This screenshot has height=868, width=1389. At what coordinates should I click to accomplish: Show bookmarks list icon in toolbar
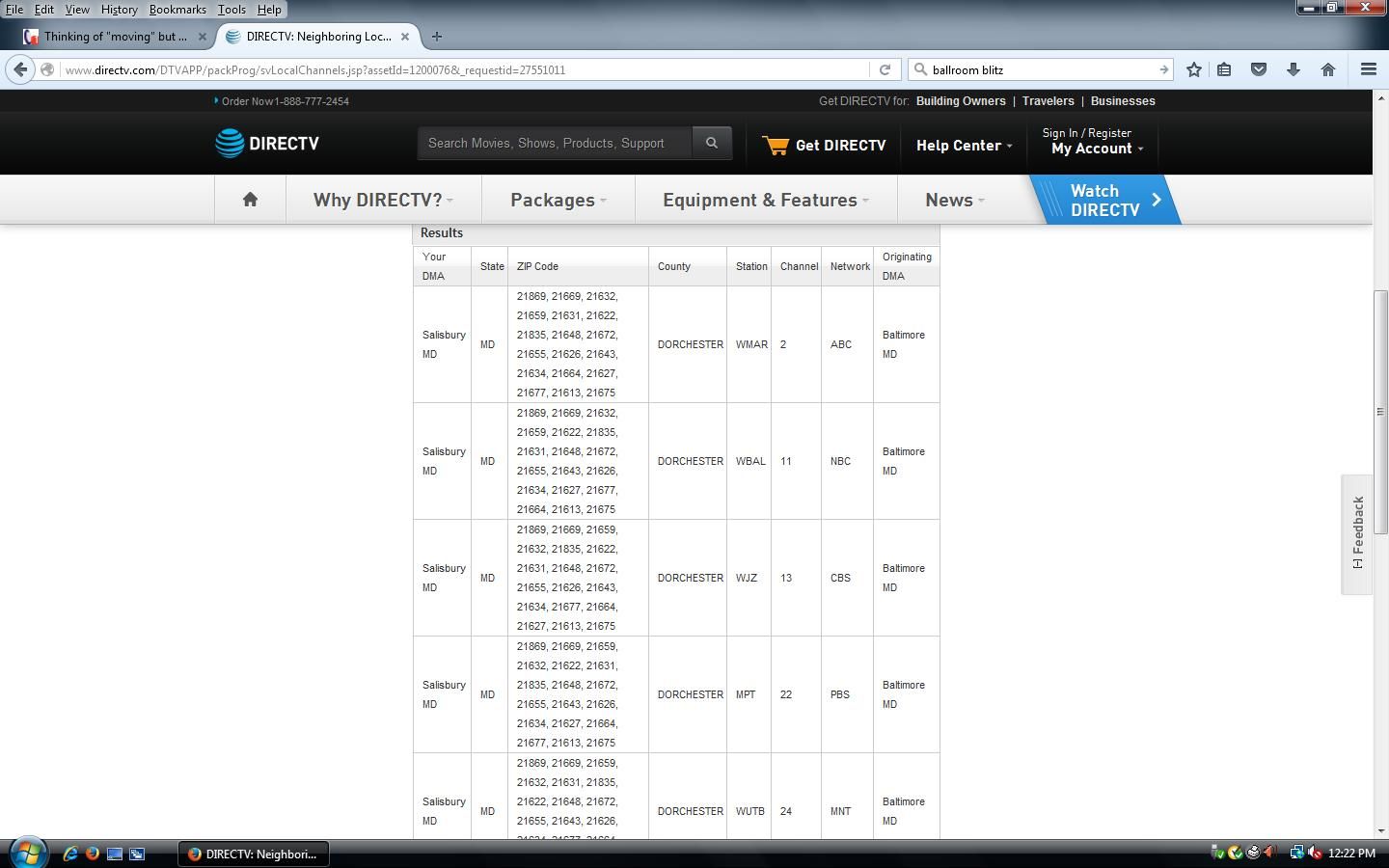pyautogui.click(x=1224, y=69)
